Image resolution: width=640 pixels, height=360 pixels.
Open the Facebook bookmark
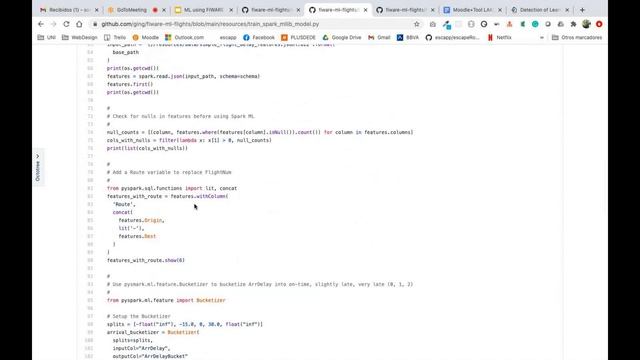tap(259, 37)
